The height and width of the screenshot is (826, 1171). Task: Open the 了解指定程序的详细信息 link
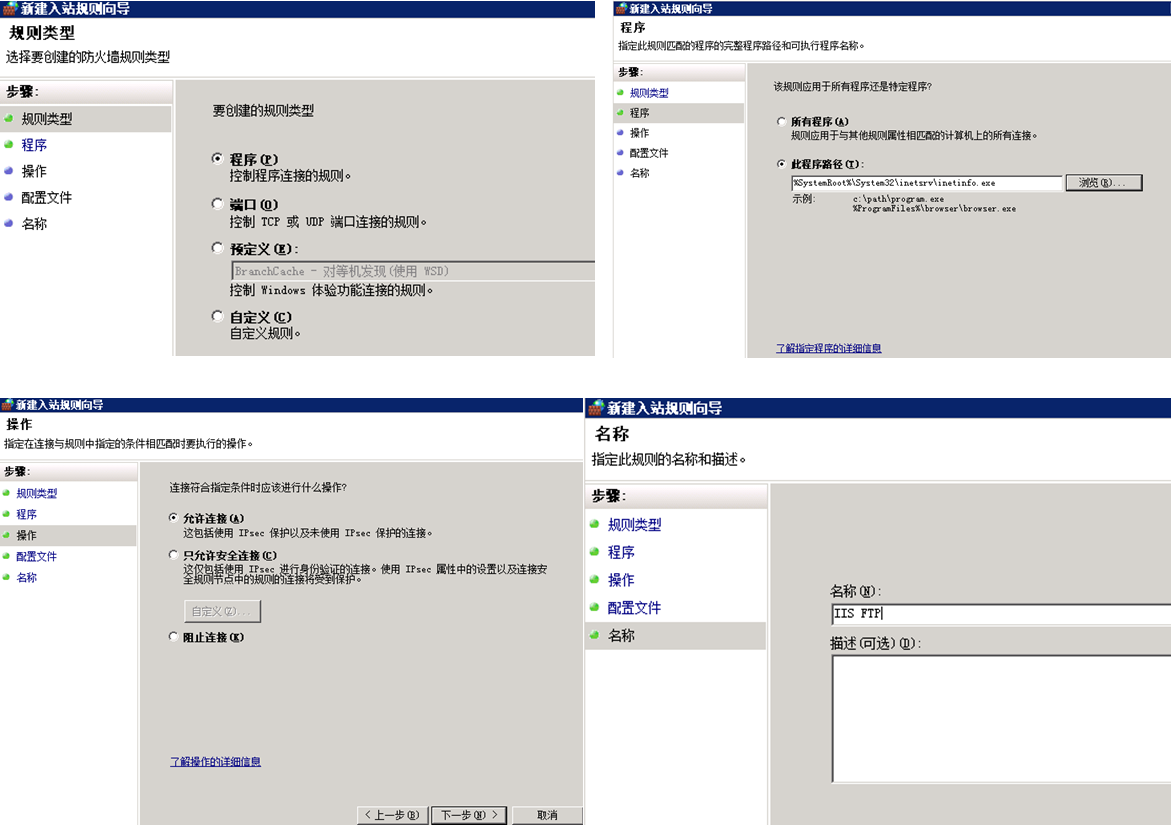828,348
